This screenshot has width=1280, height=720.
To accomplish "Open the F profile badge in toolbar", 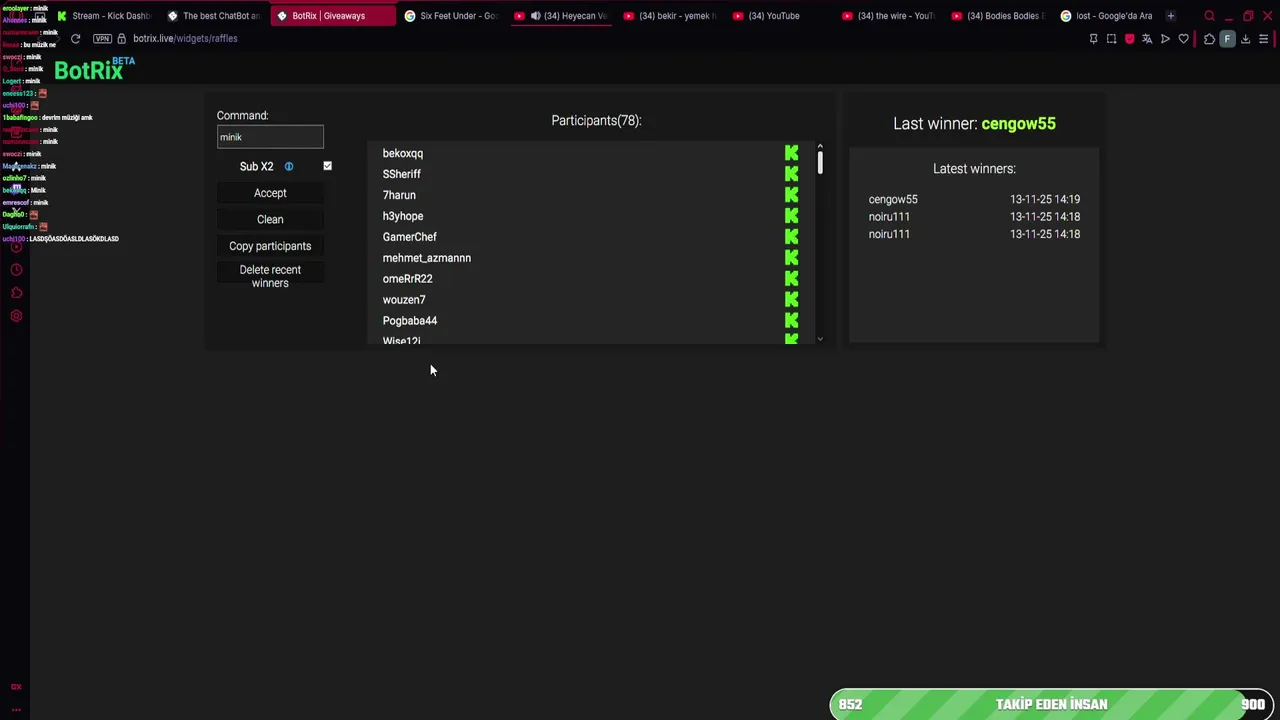I will [1227, 39].
